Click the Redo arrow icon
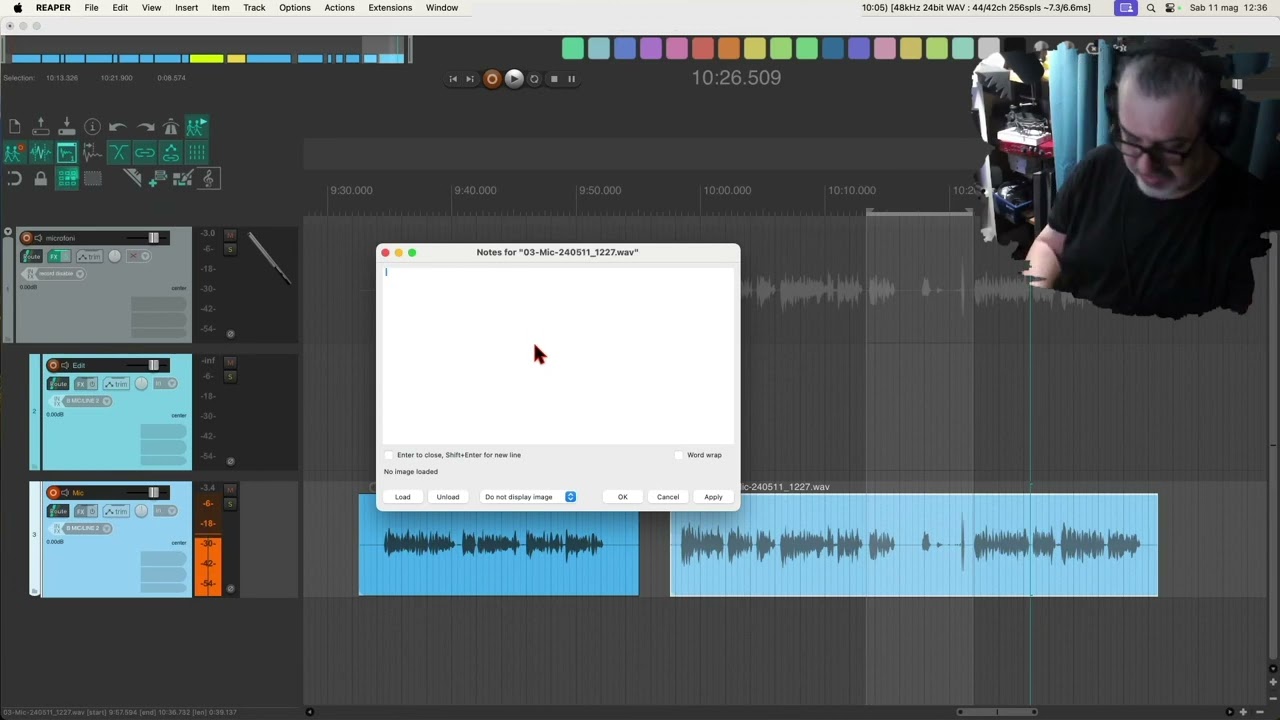 pos(145,126)
